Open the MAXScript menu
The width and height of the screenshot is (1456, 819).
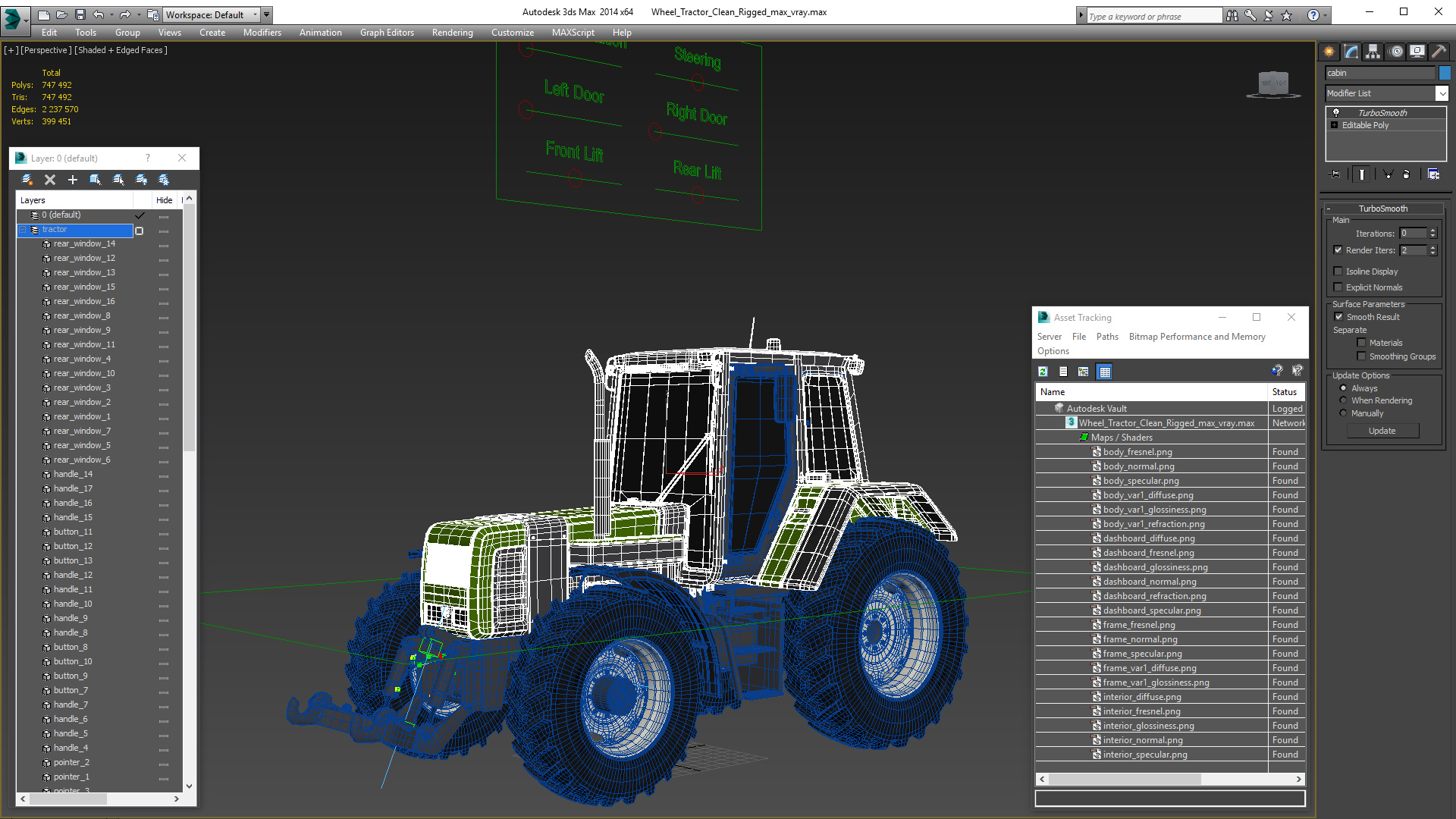pos(573,33)
